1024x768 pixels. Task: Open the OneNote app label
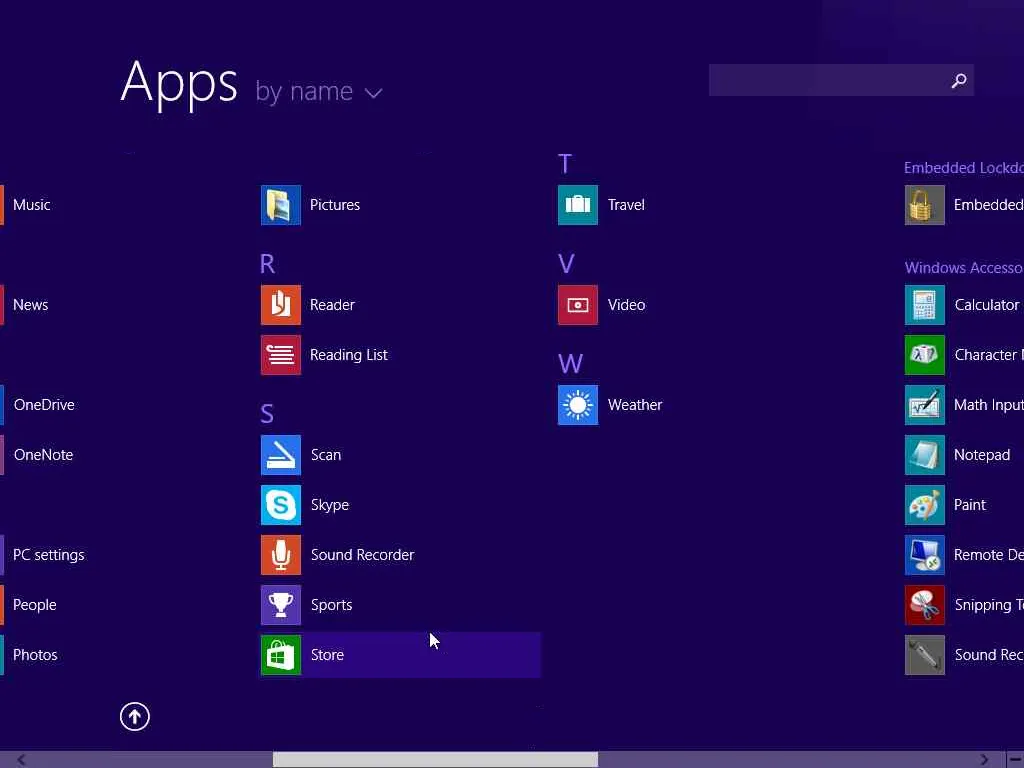click(43, 455)
